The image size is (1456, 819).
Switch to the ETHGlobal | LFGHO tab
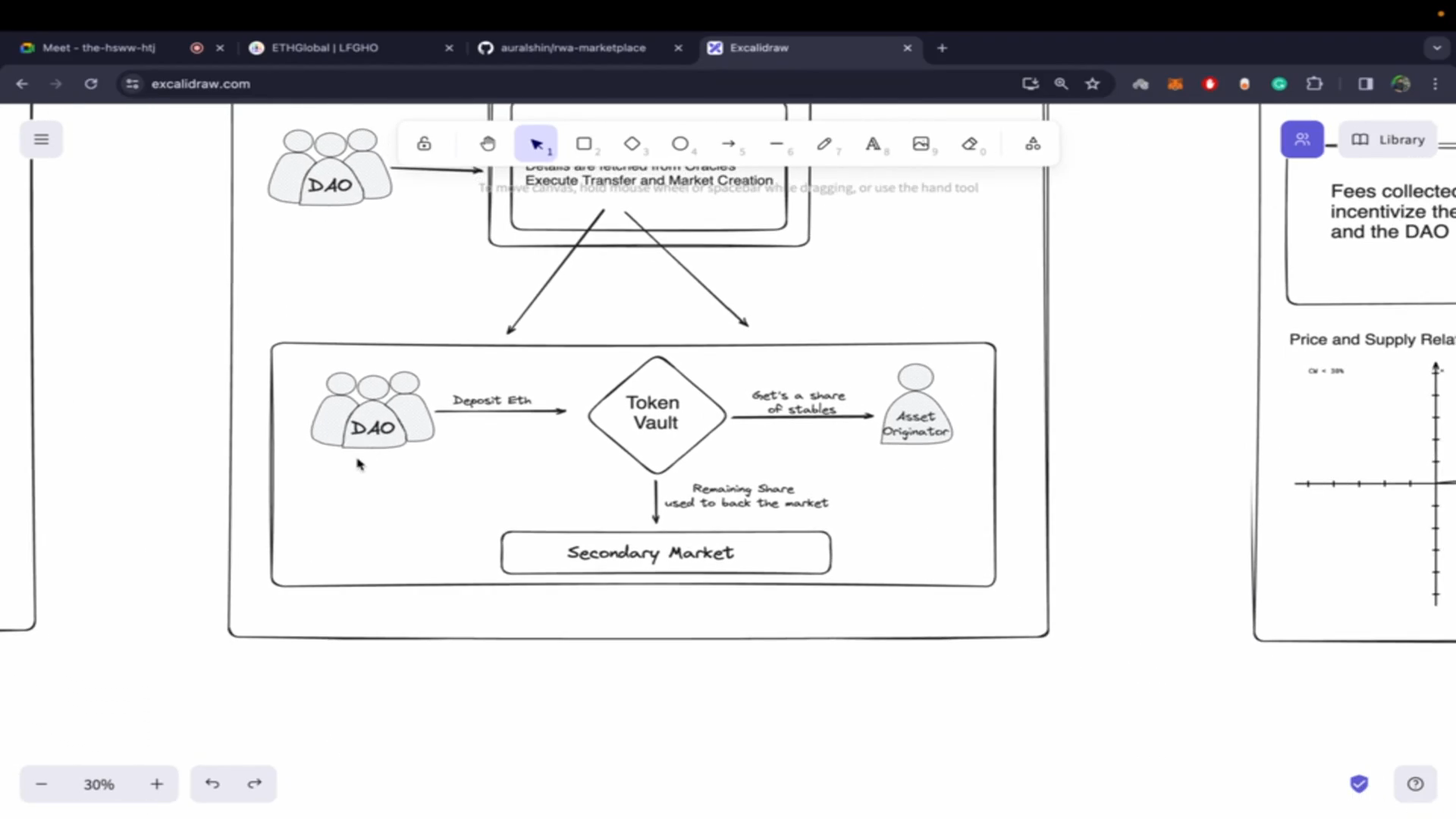pos(325,48)
